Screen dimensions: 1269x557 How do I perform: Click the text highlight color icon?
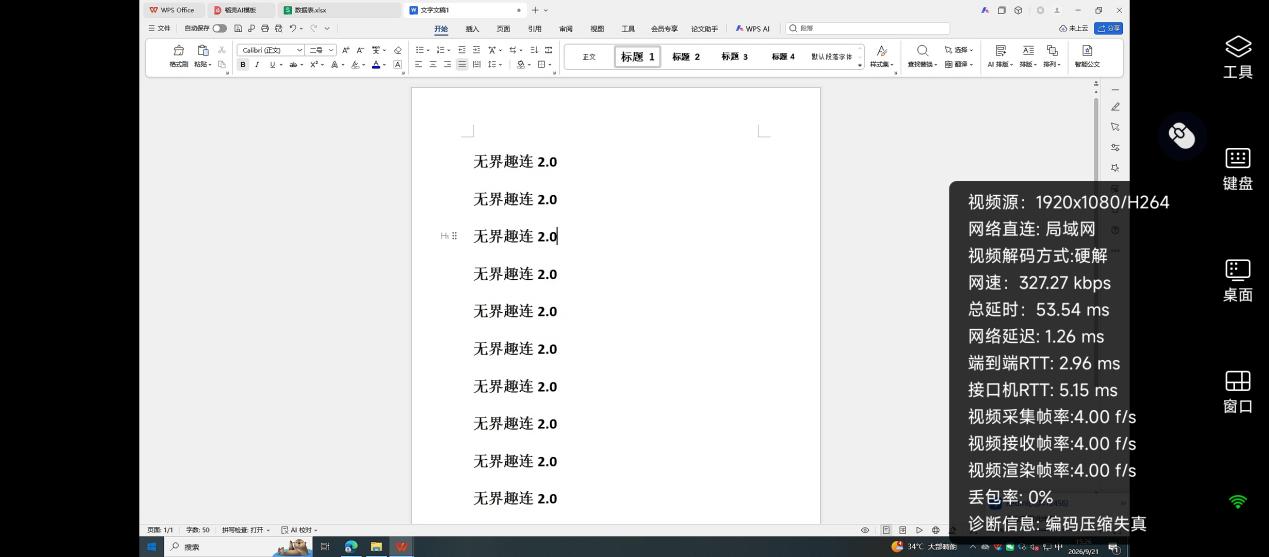[356, 64]
